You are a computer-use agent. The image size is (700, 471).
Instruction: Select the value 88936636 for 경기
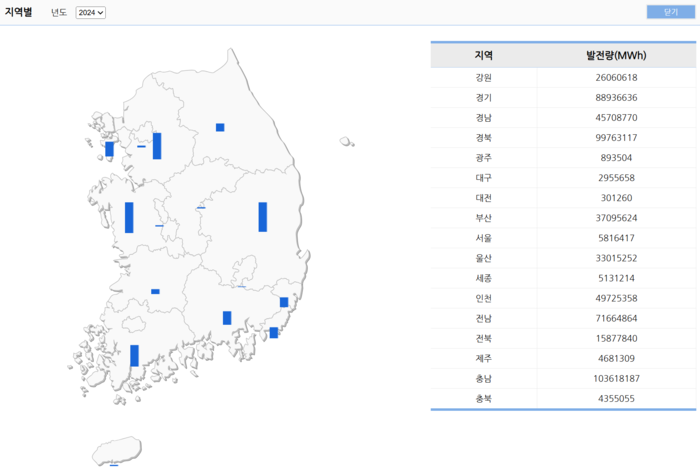coord(616,98)
